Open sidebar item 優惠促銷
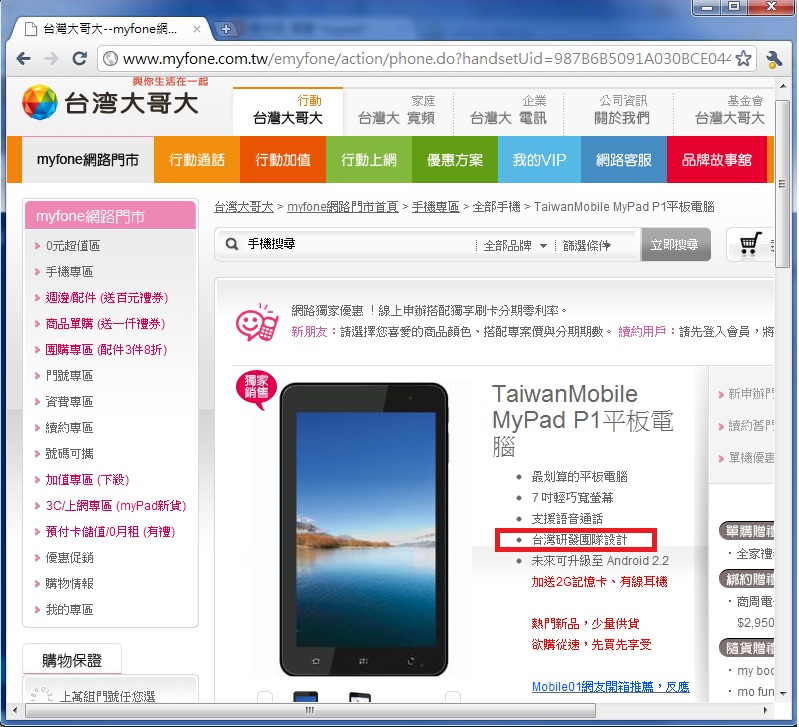 click(69, 558)
